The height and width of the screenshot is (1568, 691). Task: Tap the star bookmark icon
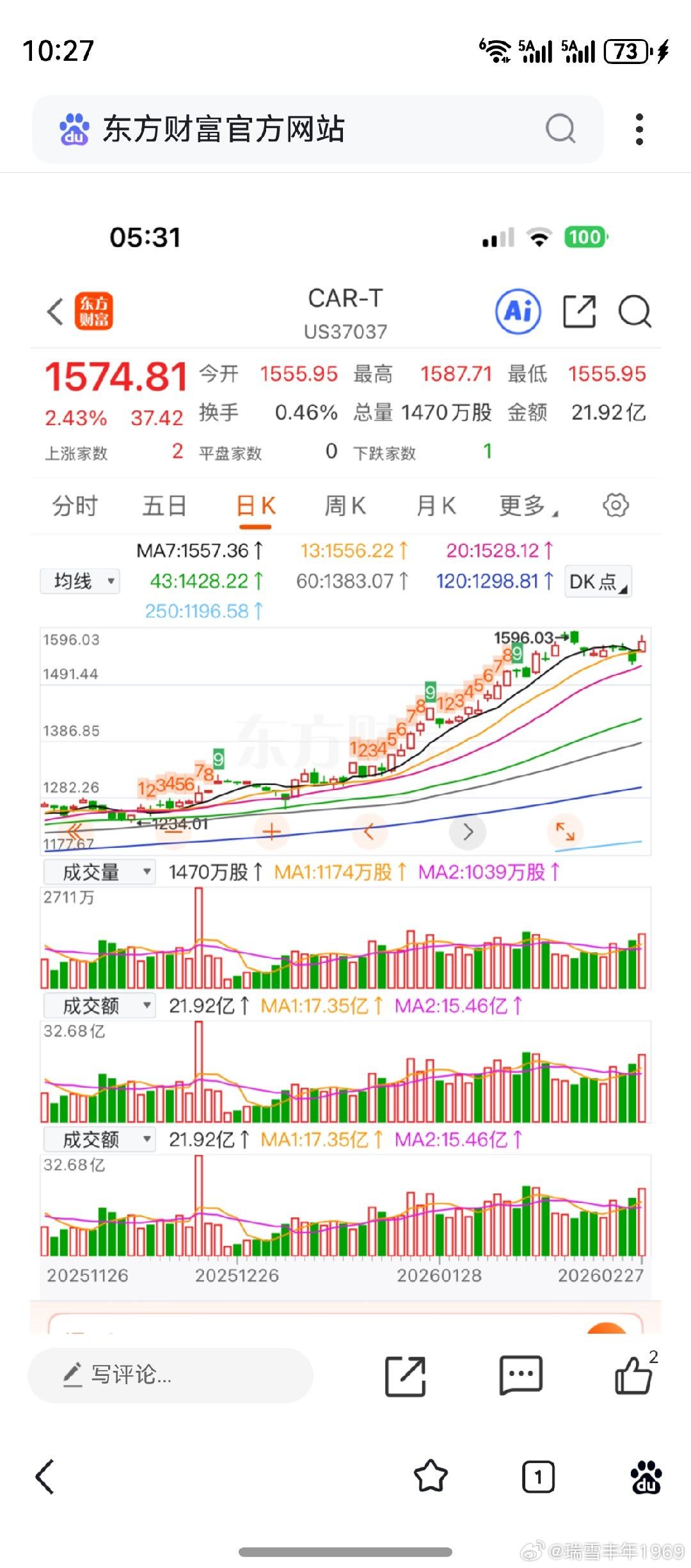431,1477
